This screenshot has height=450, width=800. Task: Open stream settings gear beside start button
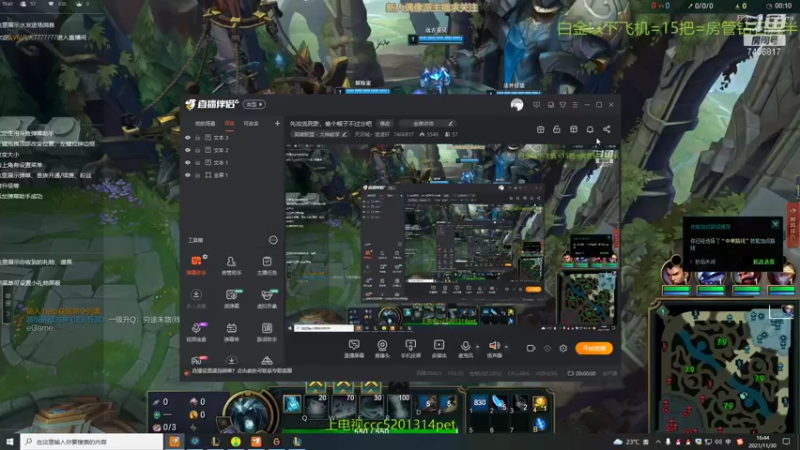click(x=563, y=348)
